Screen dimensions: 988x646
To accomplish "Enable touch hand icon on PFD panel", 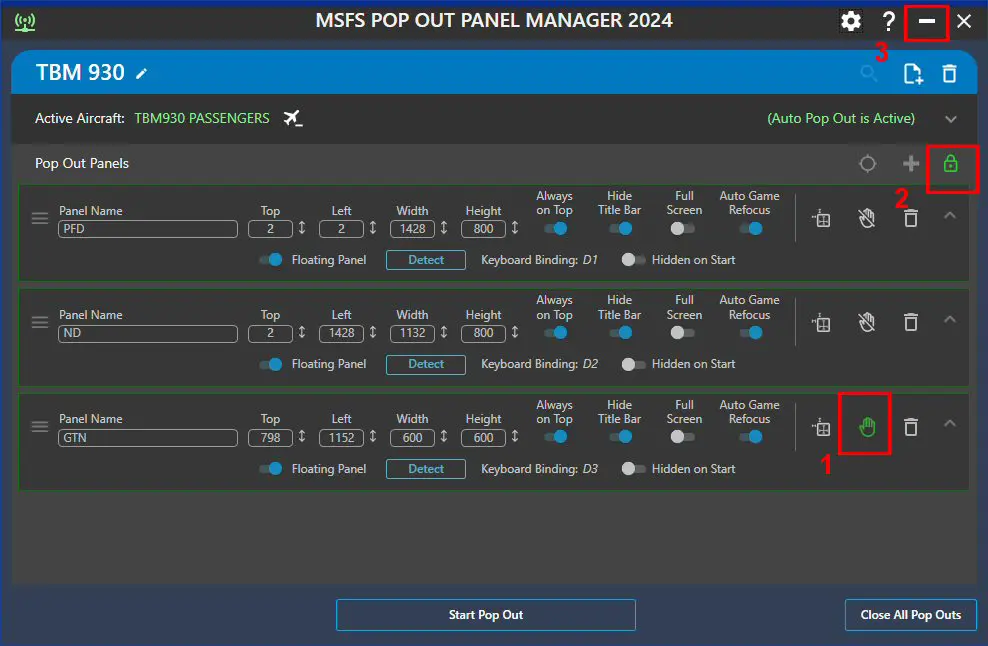I will tap(866, 219).
